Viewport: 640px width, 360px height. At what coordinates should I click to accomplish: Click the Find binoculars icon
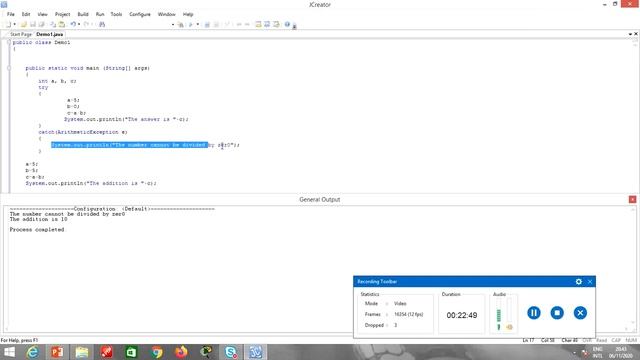point(102,24)
